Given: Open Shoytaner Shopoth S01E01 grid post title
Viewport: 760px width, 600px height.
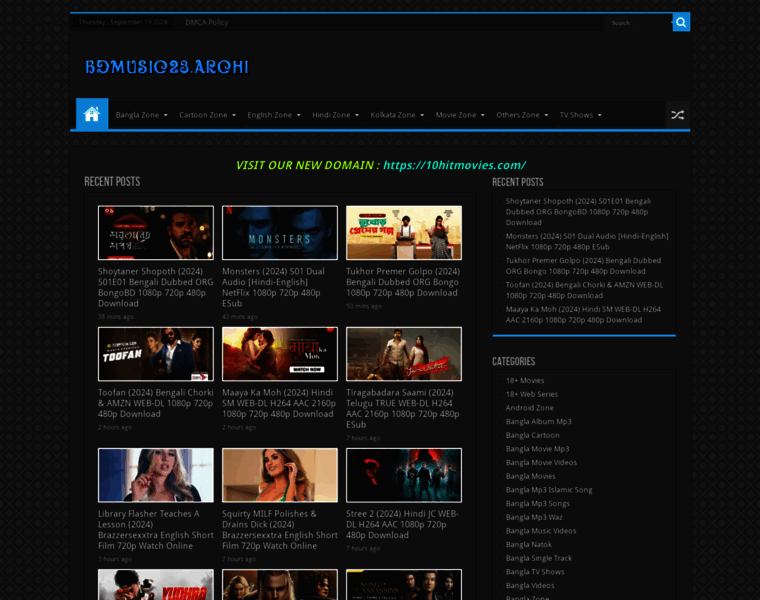Looking at the screenshot, I should pos(155,287).
